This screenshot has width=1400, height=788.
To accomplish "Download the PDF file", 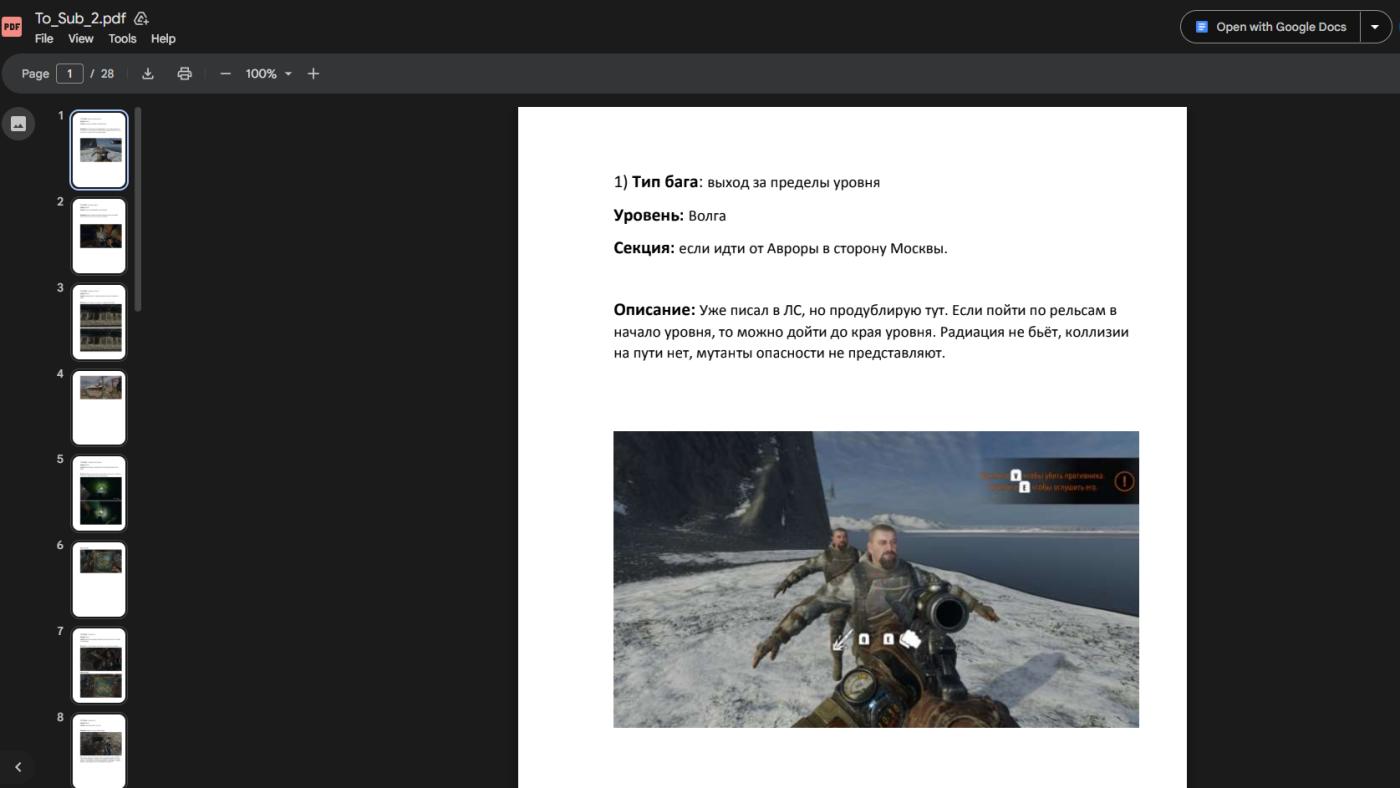I will click(148, 74).
